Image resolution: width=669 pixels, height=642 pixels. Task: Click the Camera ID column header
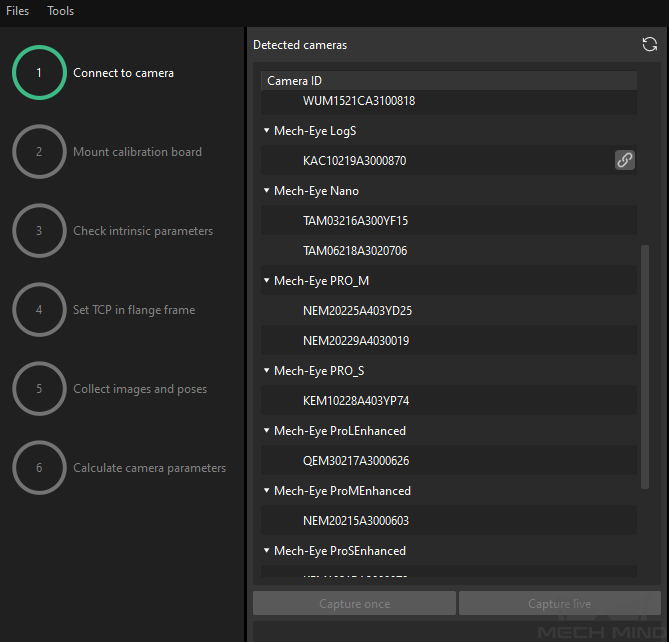click(449, 81)
